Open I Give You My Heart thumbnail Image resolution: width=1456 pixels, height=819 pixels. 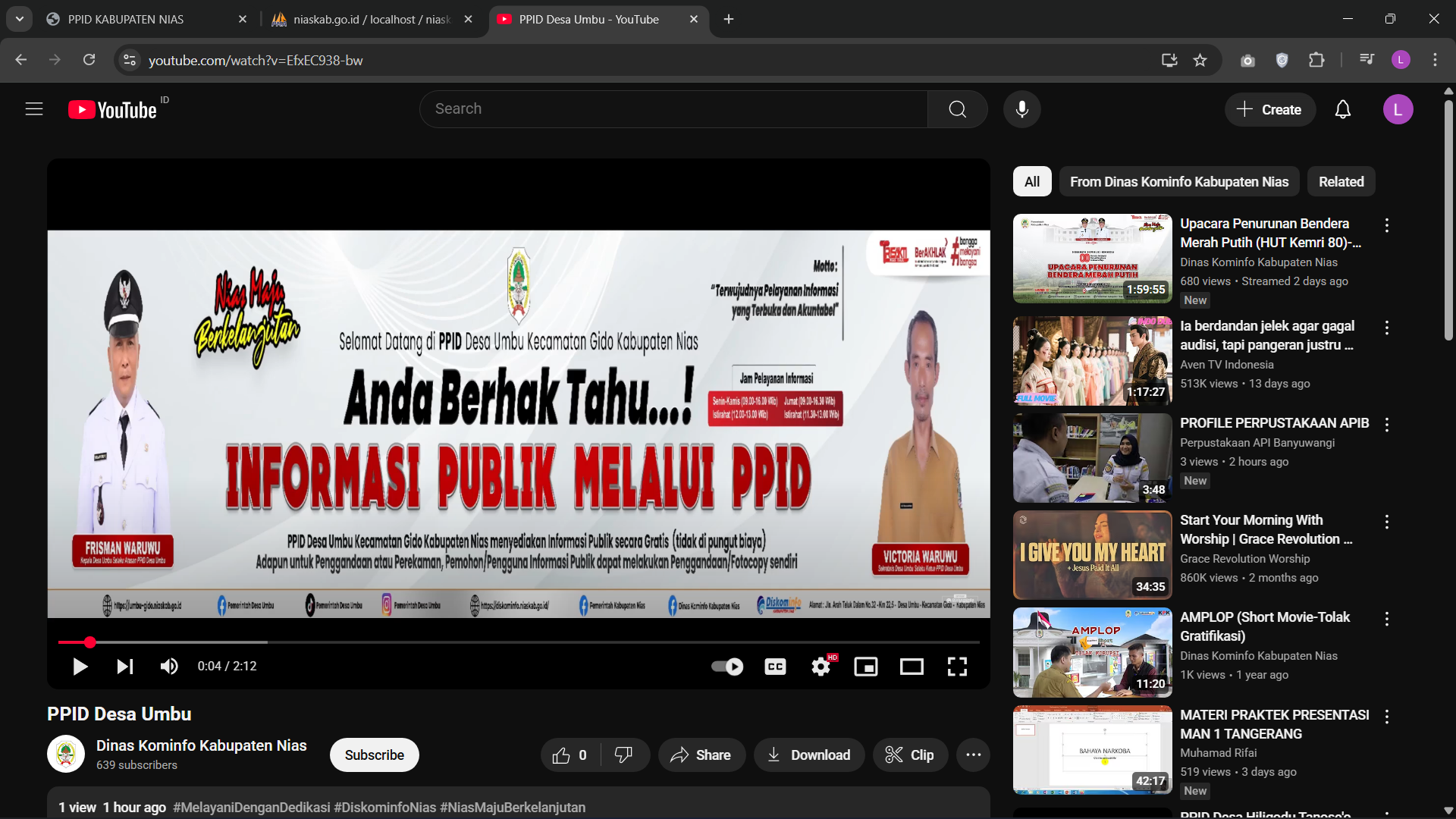pyautogui.click(x=1092, y=555)
